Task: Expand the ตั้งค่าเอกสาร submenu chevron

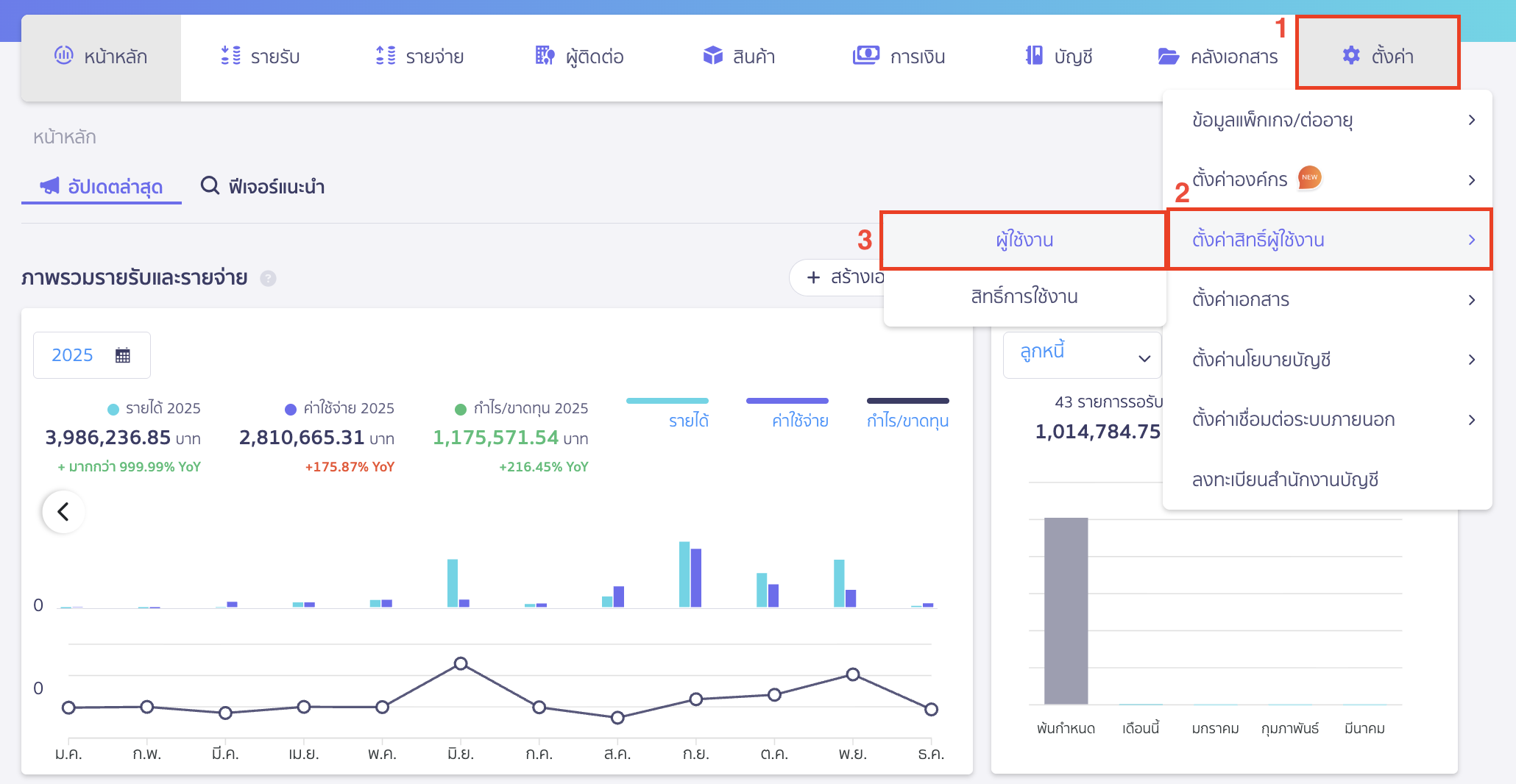Action: click(1472, 299)
